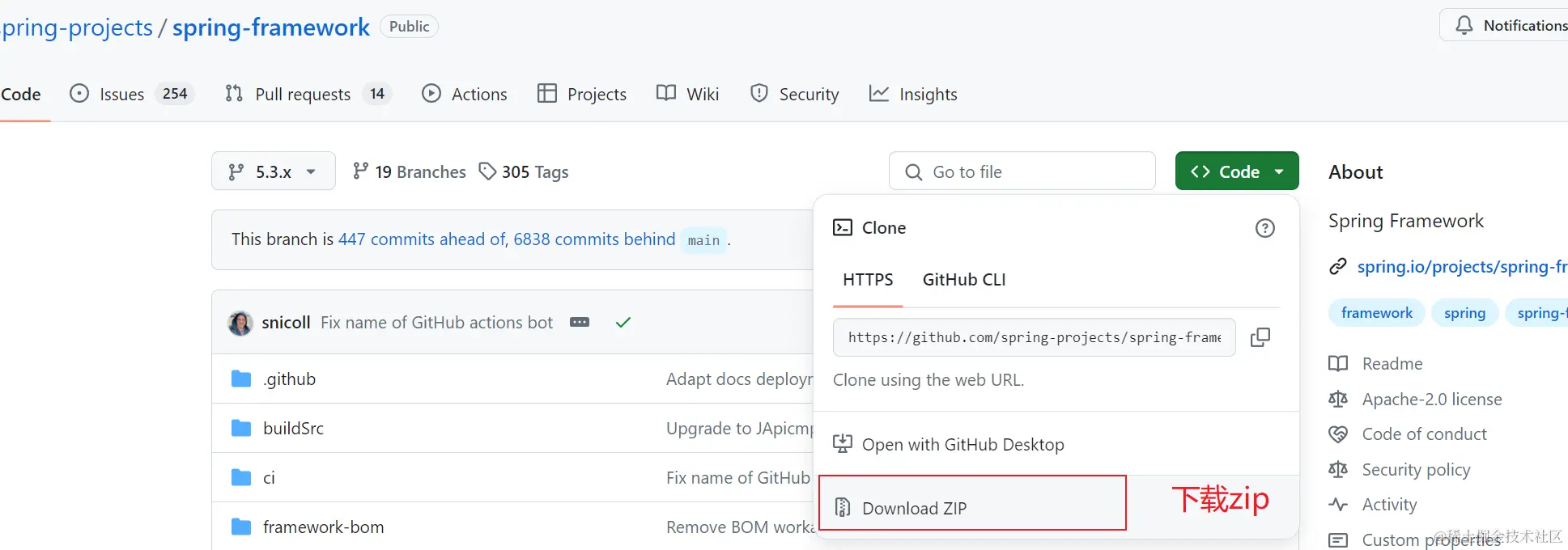This screenshot has height=550, width=1568.
Task: Click the Download ZIP file icon
Action: tap(843, 507)
